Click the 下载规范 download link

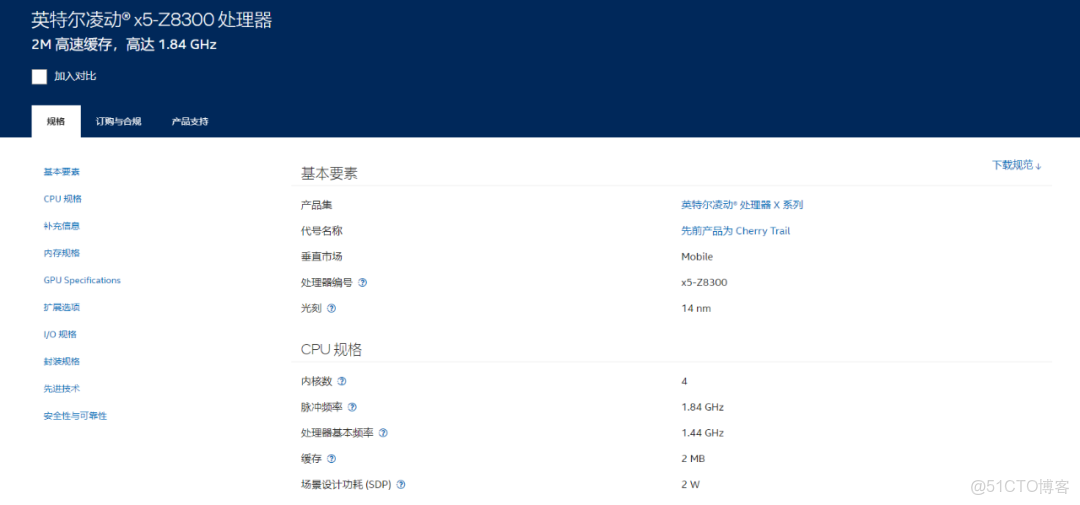pyautogui.click(x=1017, y=165)
